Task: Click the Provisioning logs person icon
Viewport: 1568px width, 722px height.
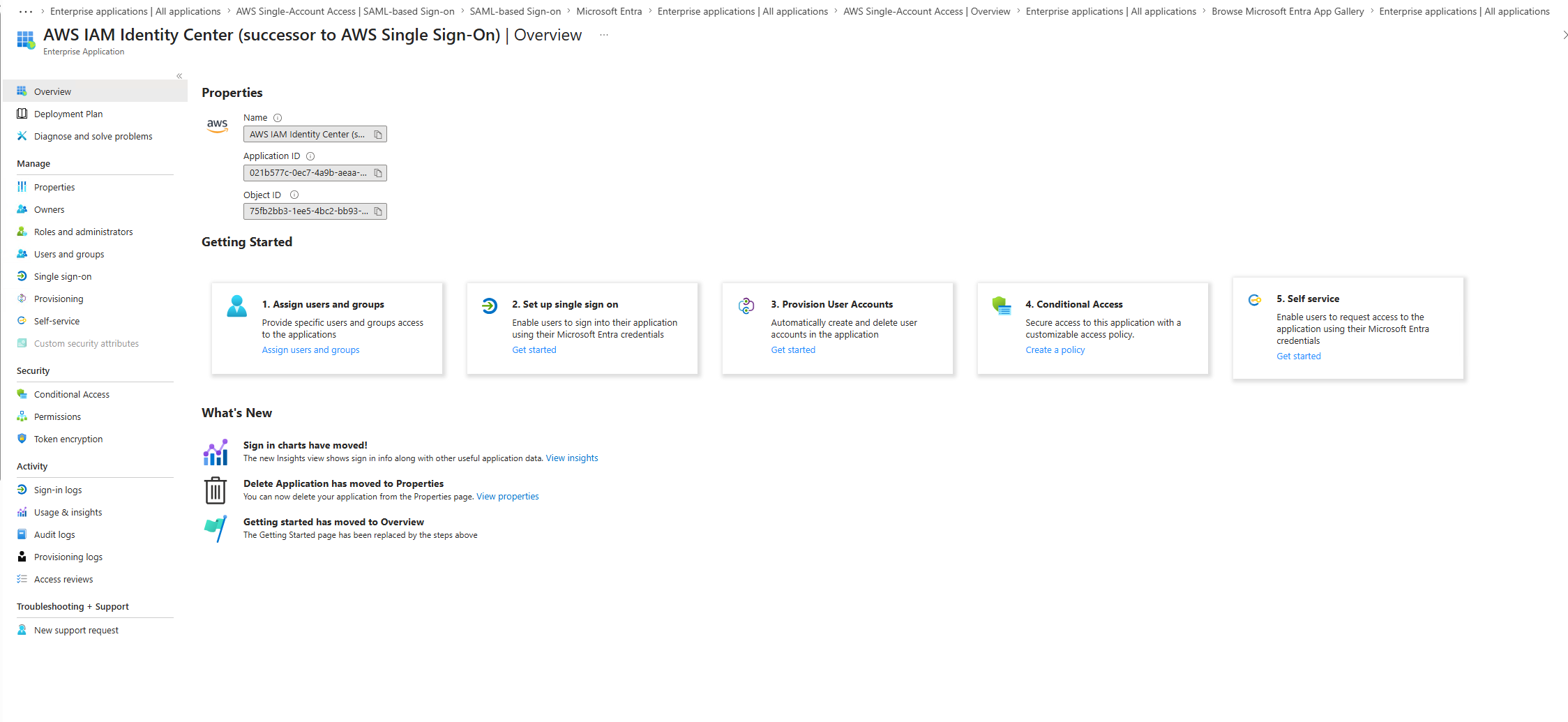Action: coord(22,557)
